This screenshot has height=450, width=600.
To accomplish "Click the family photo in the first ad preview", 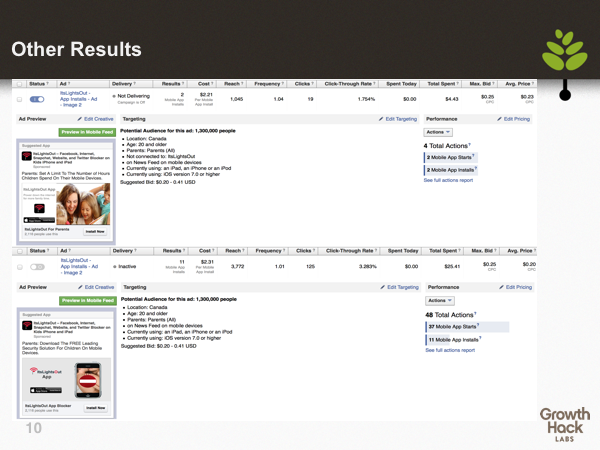I will coord(83,204).
